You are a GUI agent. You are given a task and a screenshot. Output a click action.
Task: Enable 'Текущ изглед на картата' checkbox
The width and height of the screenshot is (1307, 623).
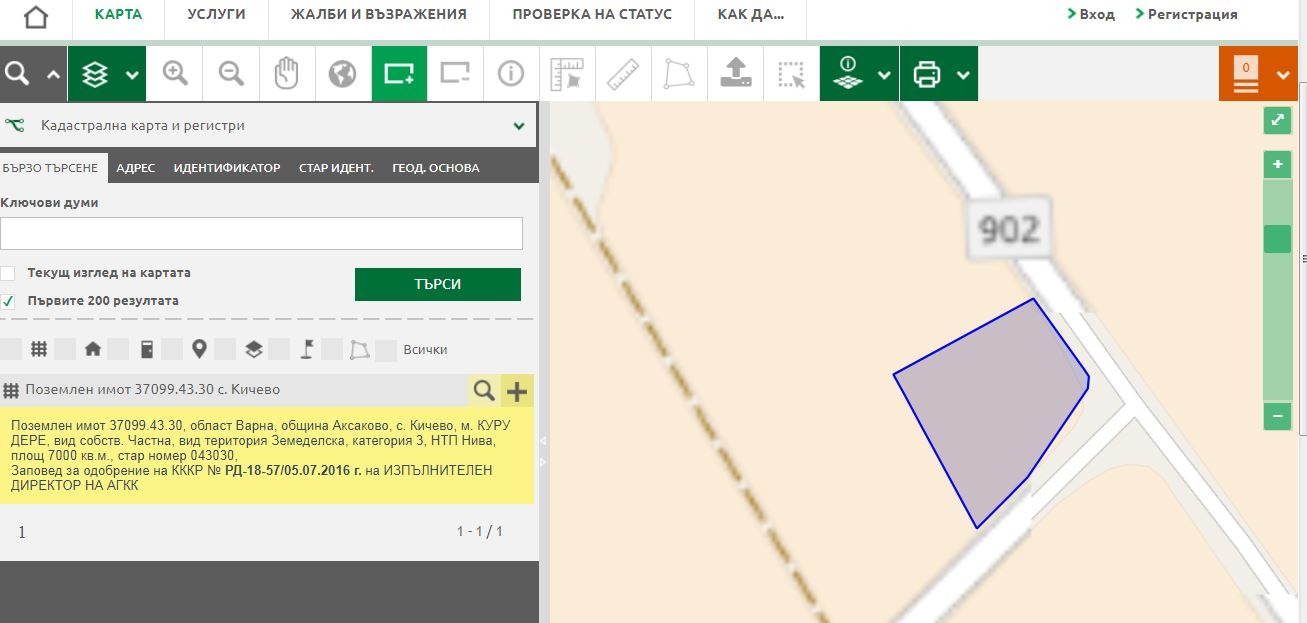pos(8,273)
